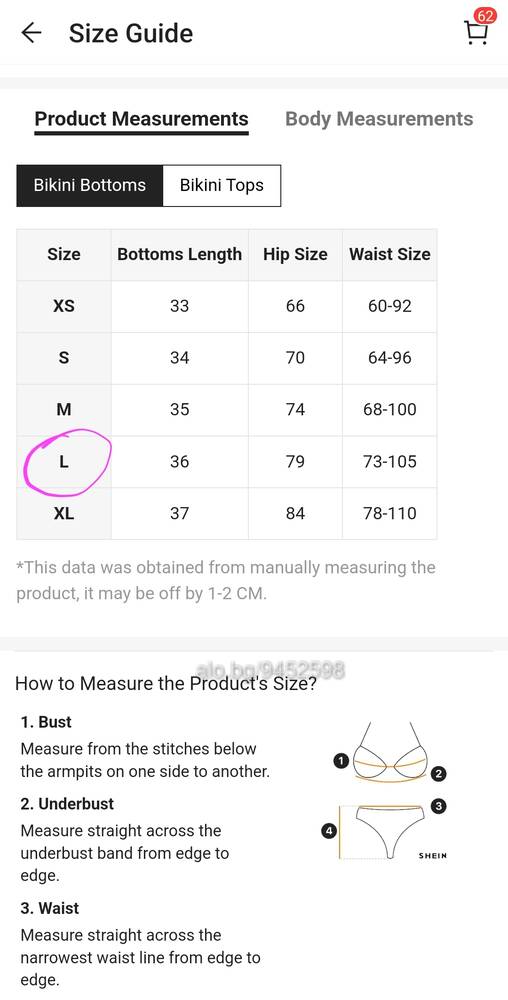This screenshot has width=508, height=1000.
Task: Open the shopping cart icon
Action: (475, 33)
